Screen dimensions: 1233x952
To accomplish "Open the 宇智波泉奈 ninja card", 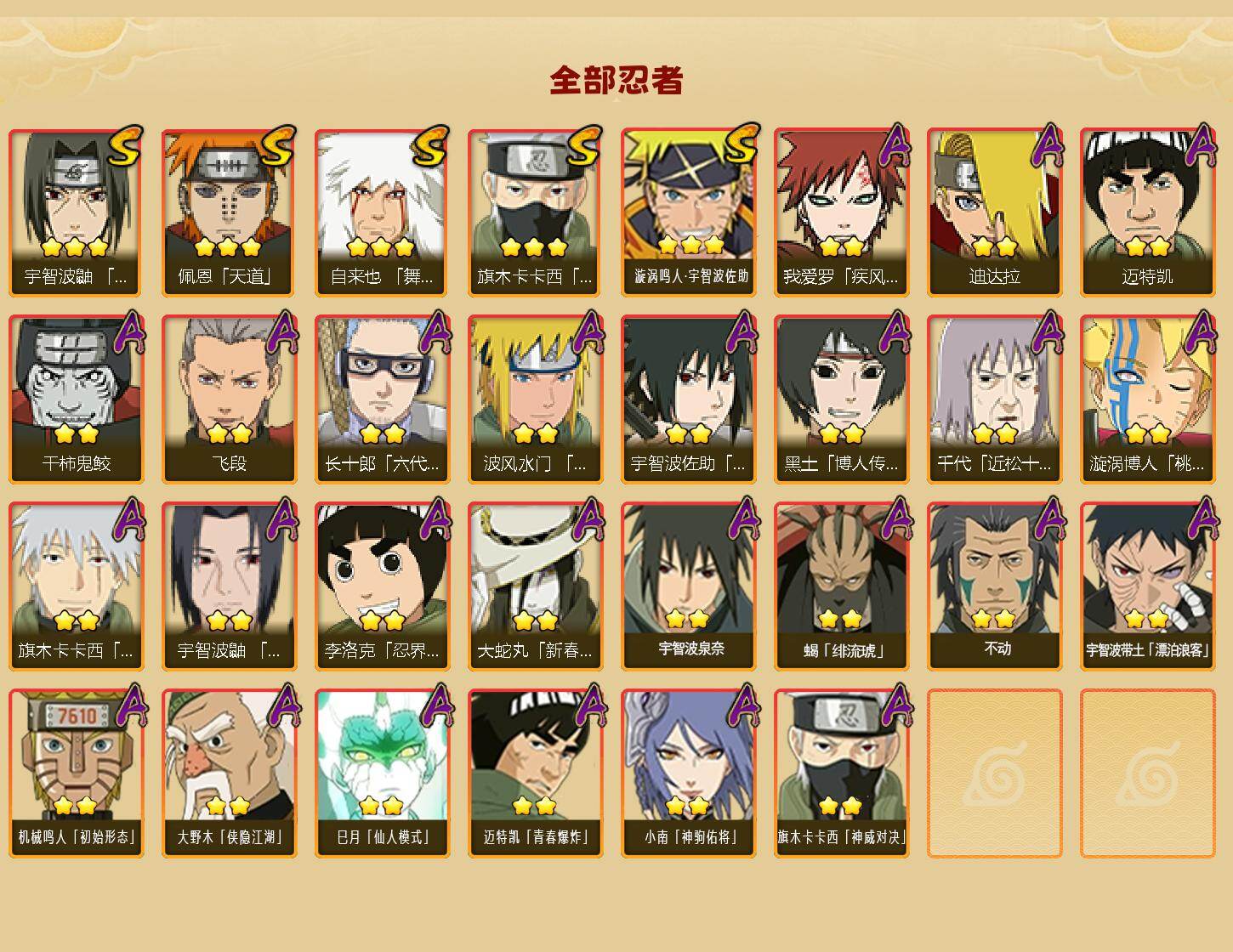I will click(x=689, y=586).
